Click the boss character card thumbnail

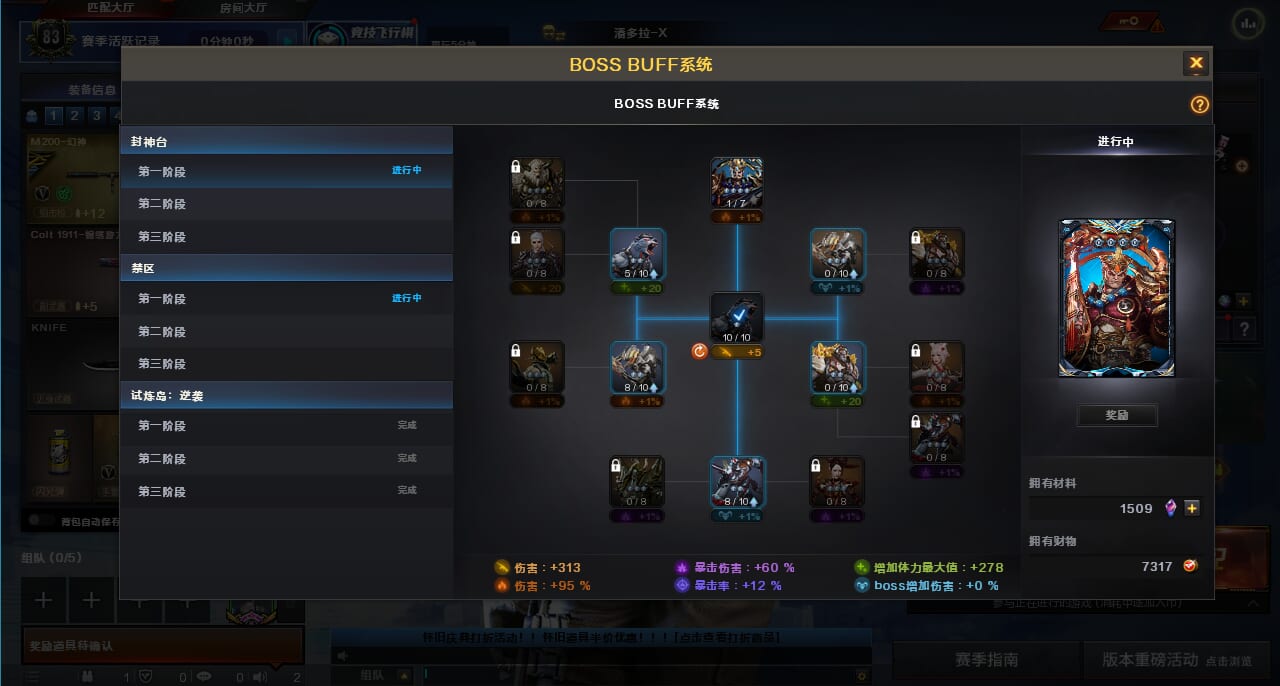[x=1117, y=298]
